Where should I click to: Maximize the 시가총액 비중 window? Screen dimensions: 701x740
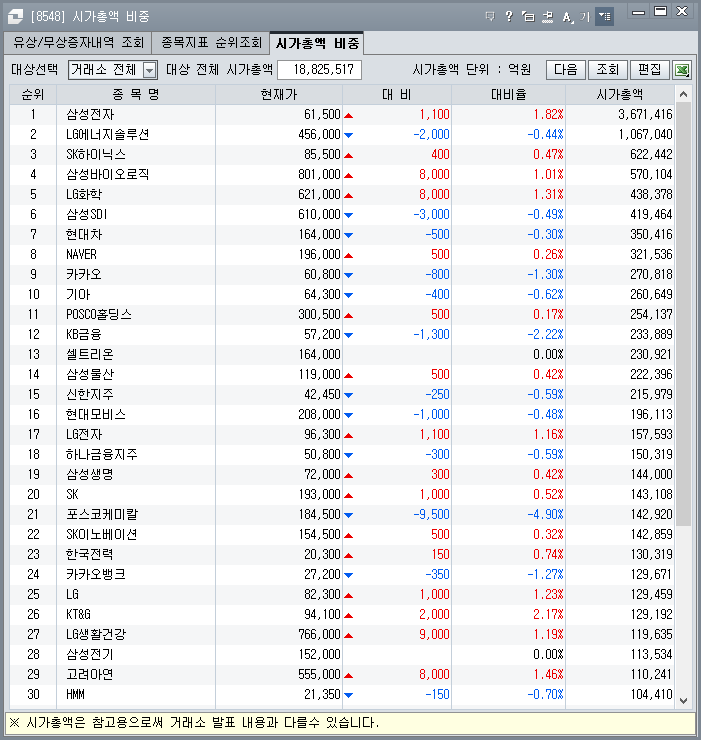pyautogui.click(x=660, y=12)
